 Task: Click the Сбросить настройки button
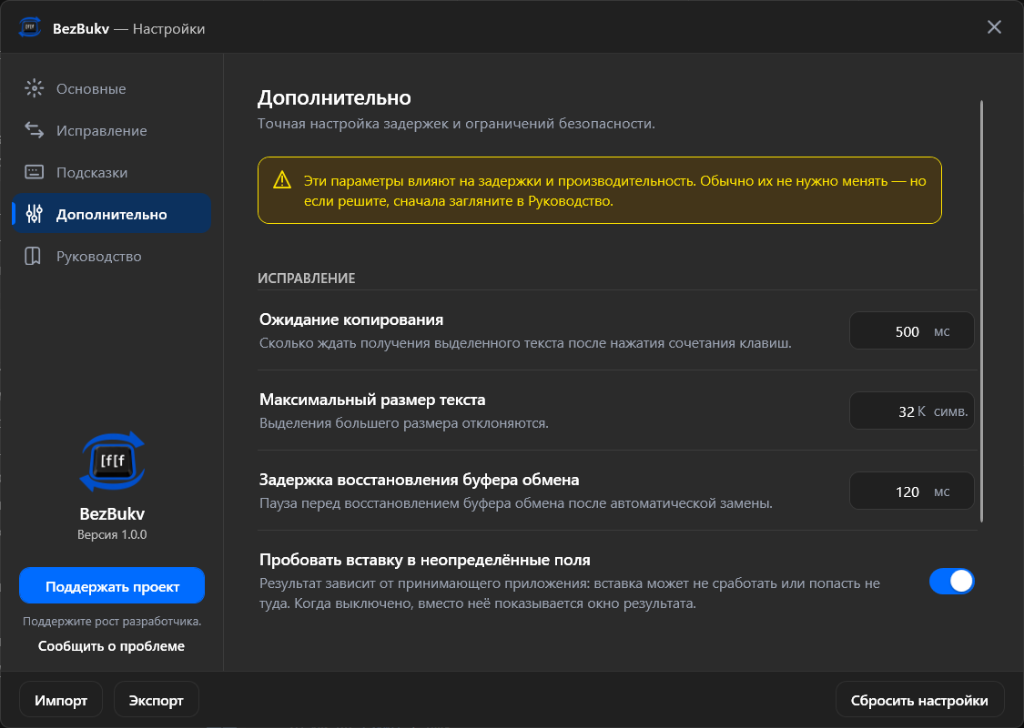[x=920, y=700]
